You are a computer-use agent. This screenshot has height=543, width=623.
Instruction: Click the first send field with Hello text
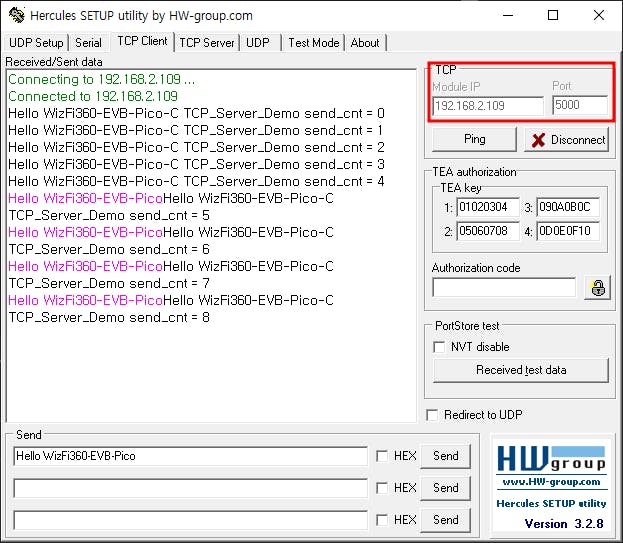click(x=190, y=456)
